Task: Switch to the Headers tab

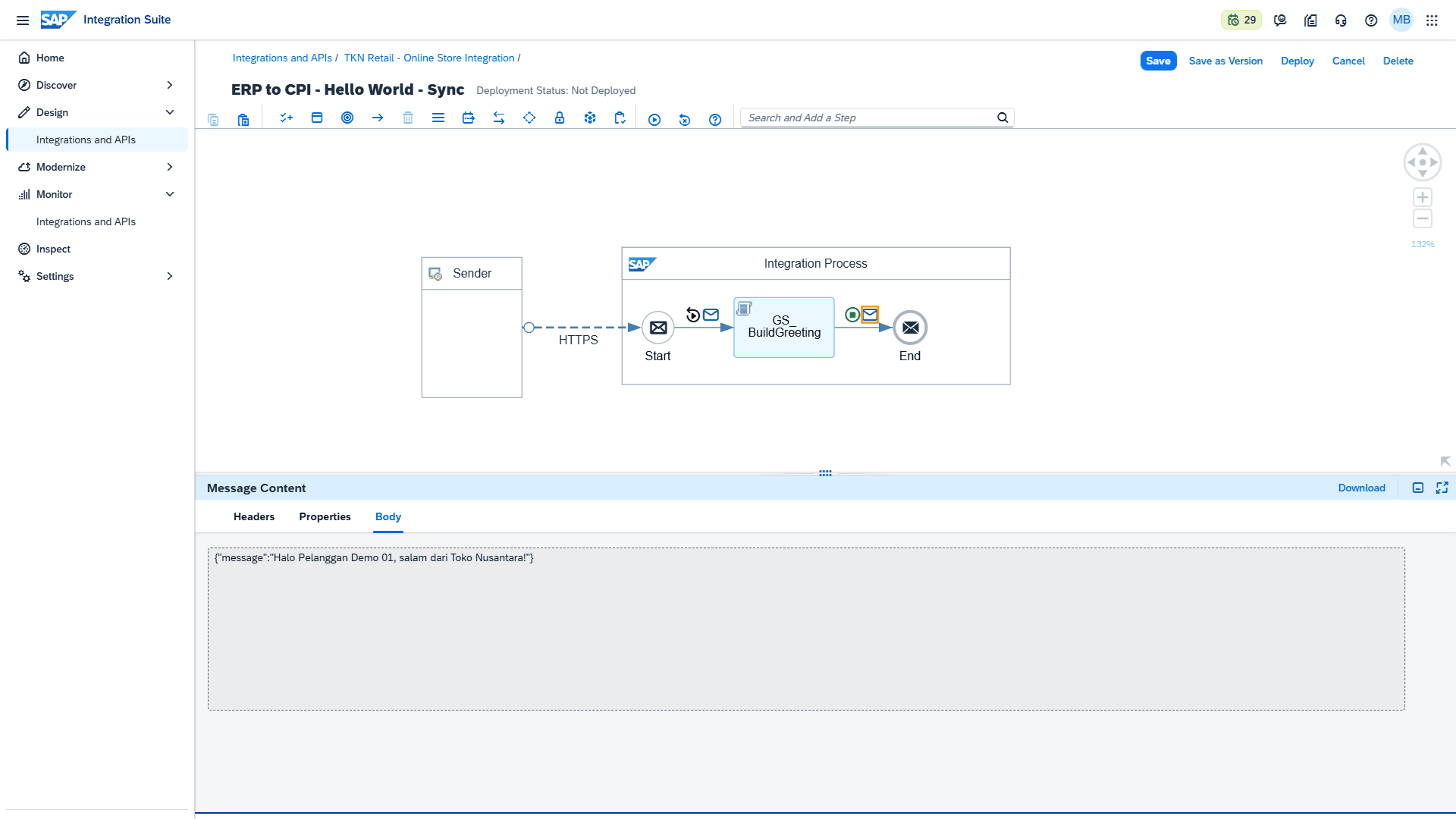Action: point(254,516)
